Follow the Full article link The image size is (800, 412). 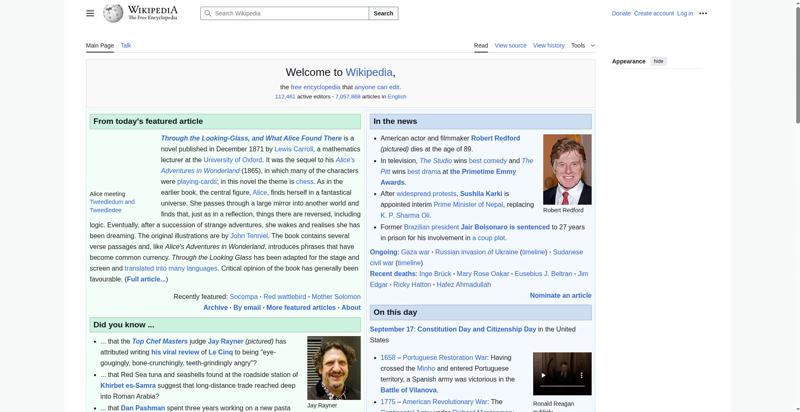[x=146, y=279]
